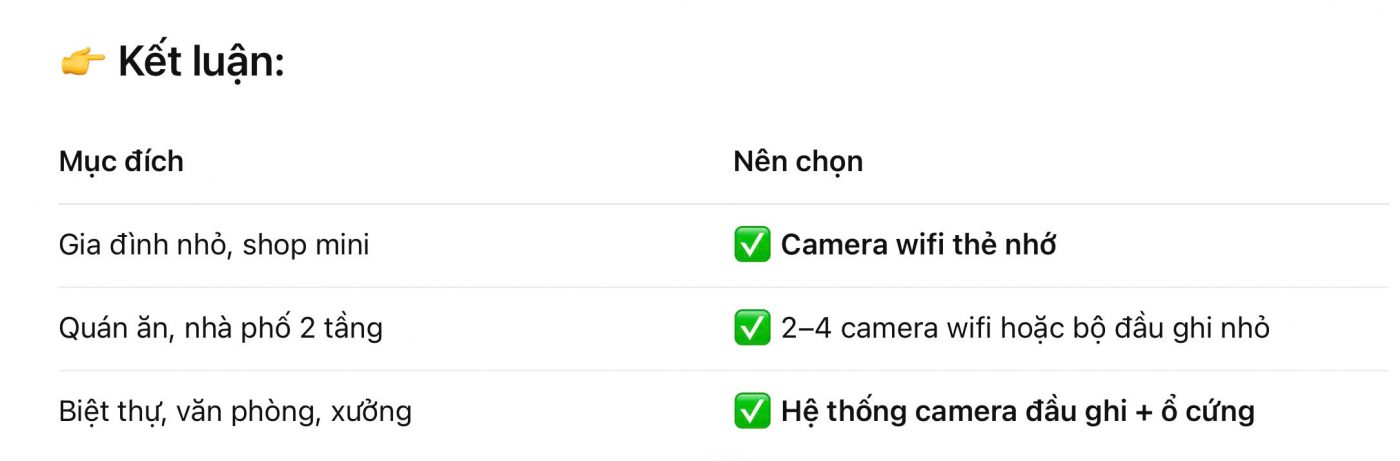Viewport: 1400px width, 461px height.
Task: Click the green checkmark before Hệ thống camera đầu ghi
Action: [752, 411]
